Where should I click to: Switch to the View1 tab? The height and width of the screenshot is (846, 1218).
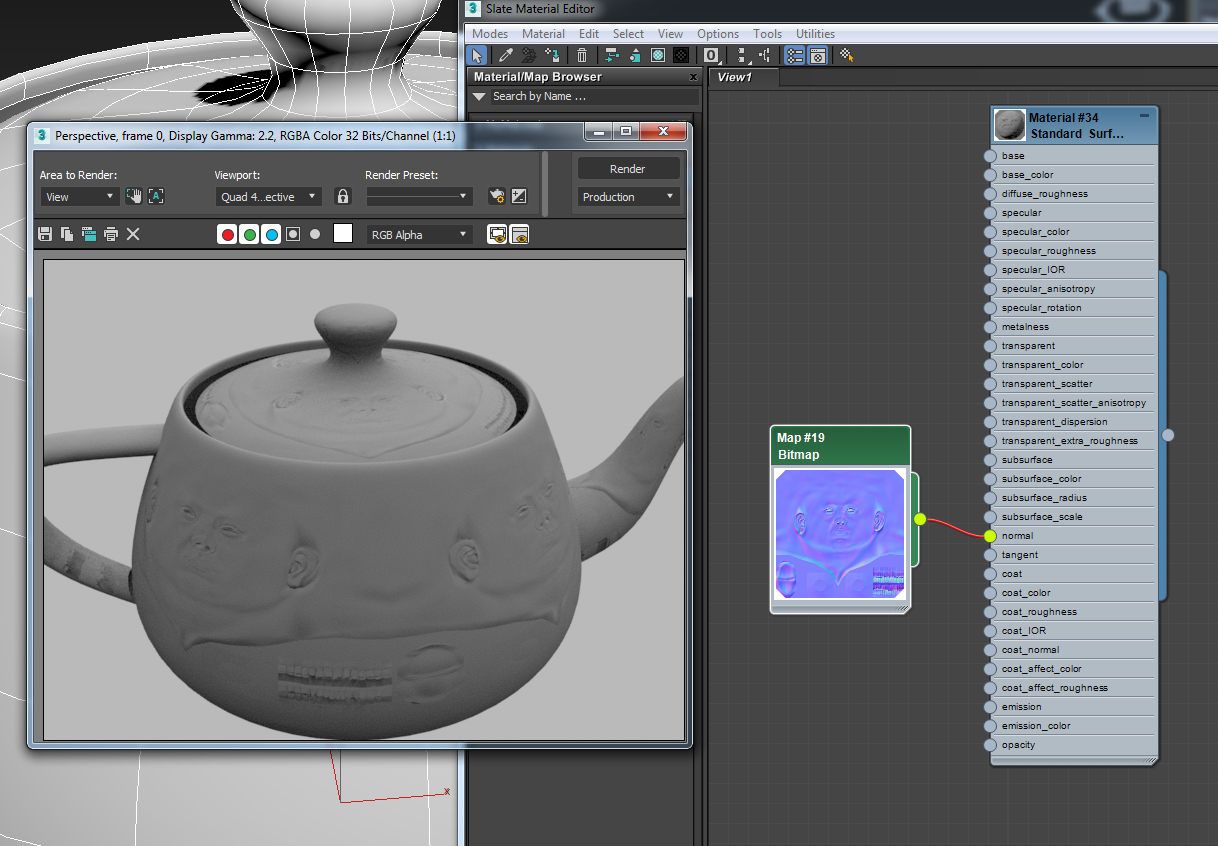click(x=735, y=77)
